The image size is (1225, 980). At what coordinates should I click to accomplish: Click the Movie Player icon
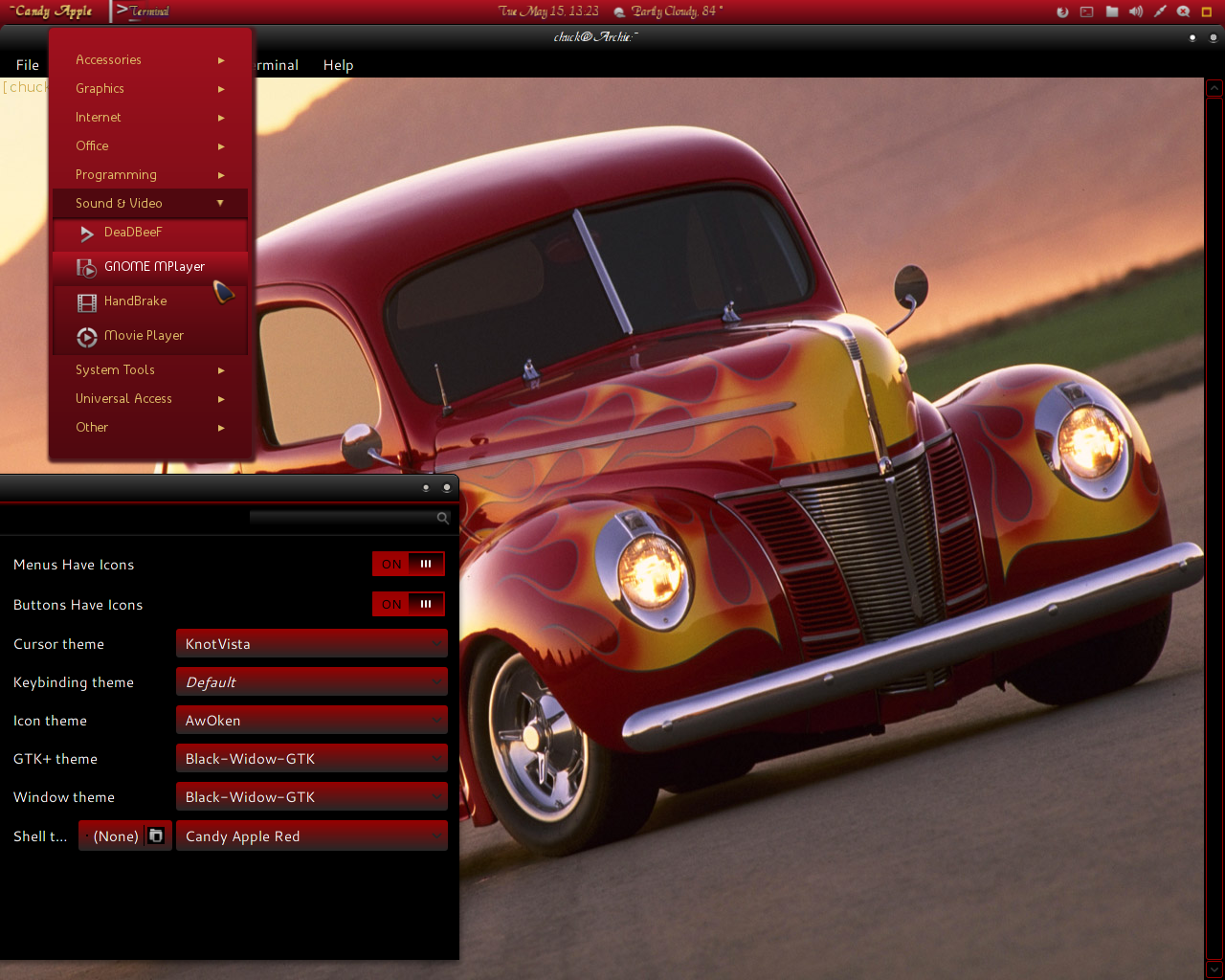pyautogui.click(x=87, y=337)
